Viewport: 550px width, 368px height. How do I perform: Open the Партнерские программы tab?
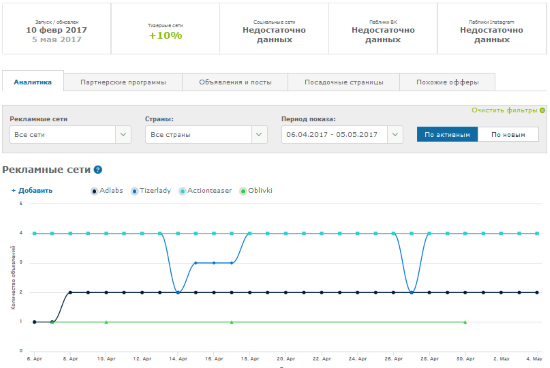point(123,82)
